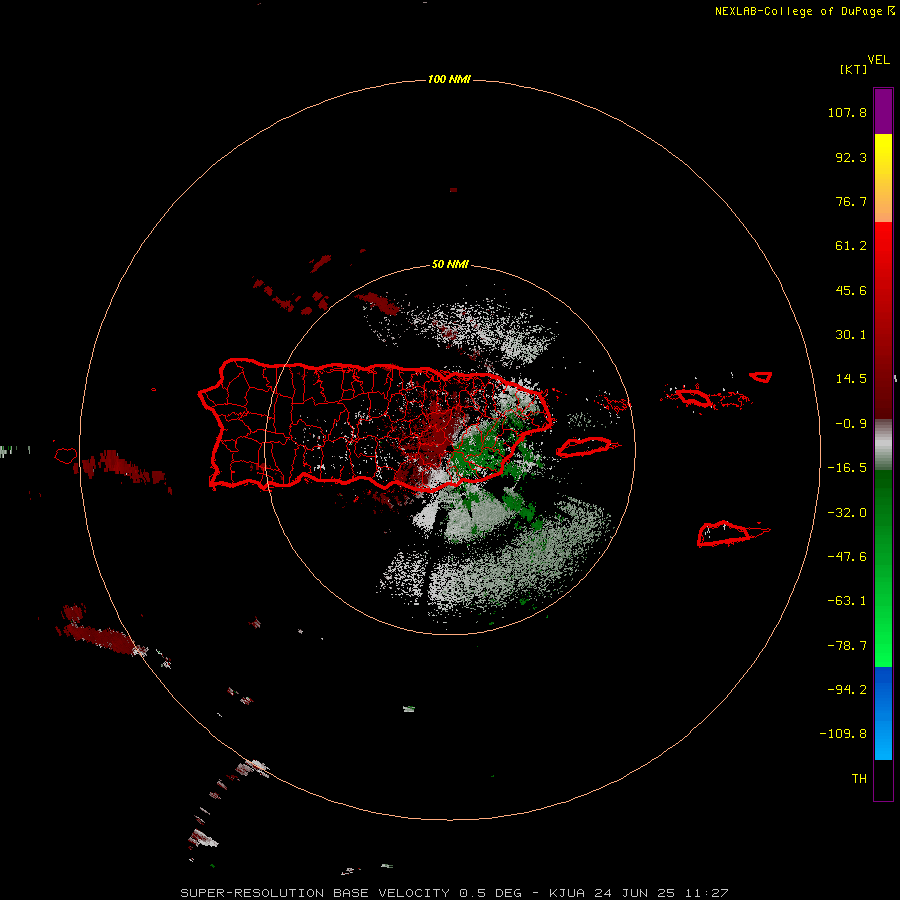
Task: Click the 45.6 legend value
Action: [x=851, y=290]
